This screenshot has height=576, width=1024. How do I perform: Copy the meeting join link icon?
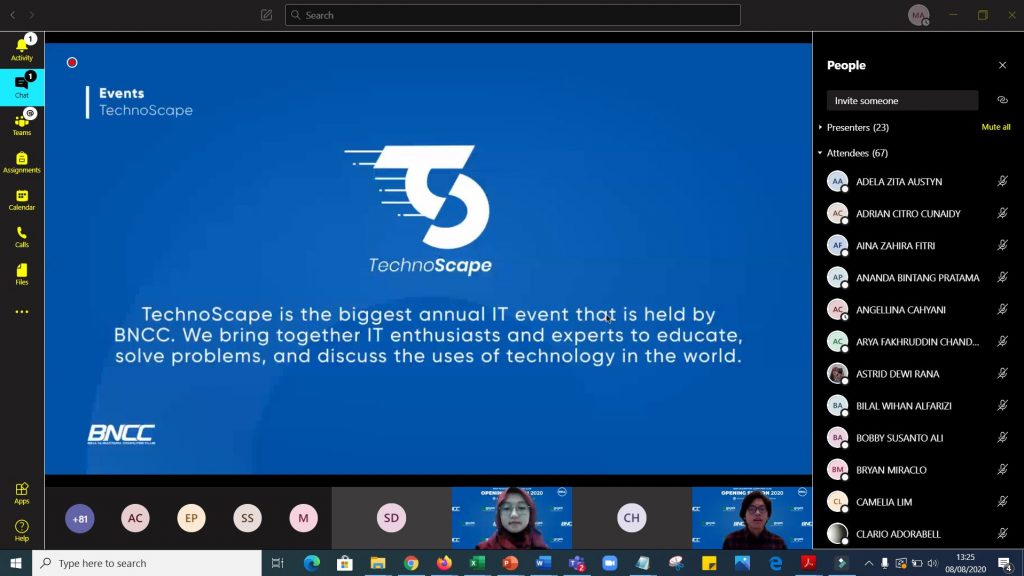1002,100
